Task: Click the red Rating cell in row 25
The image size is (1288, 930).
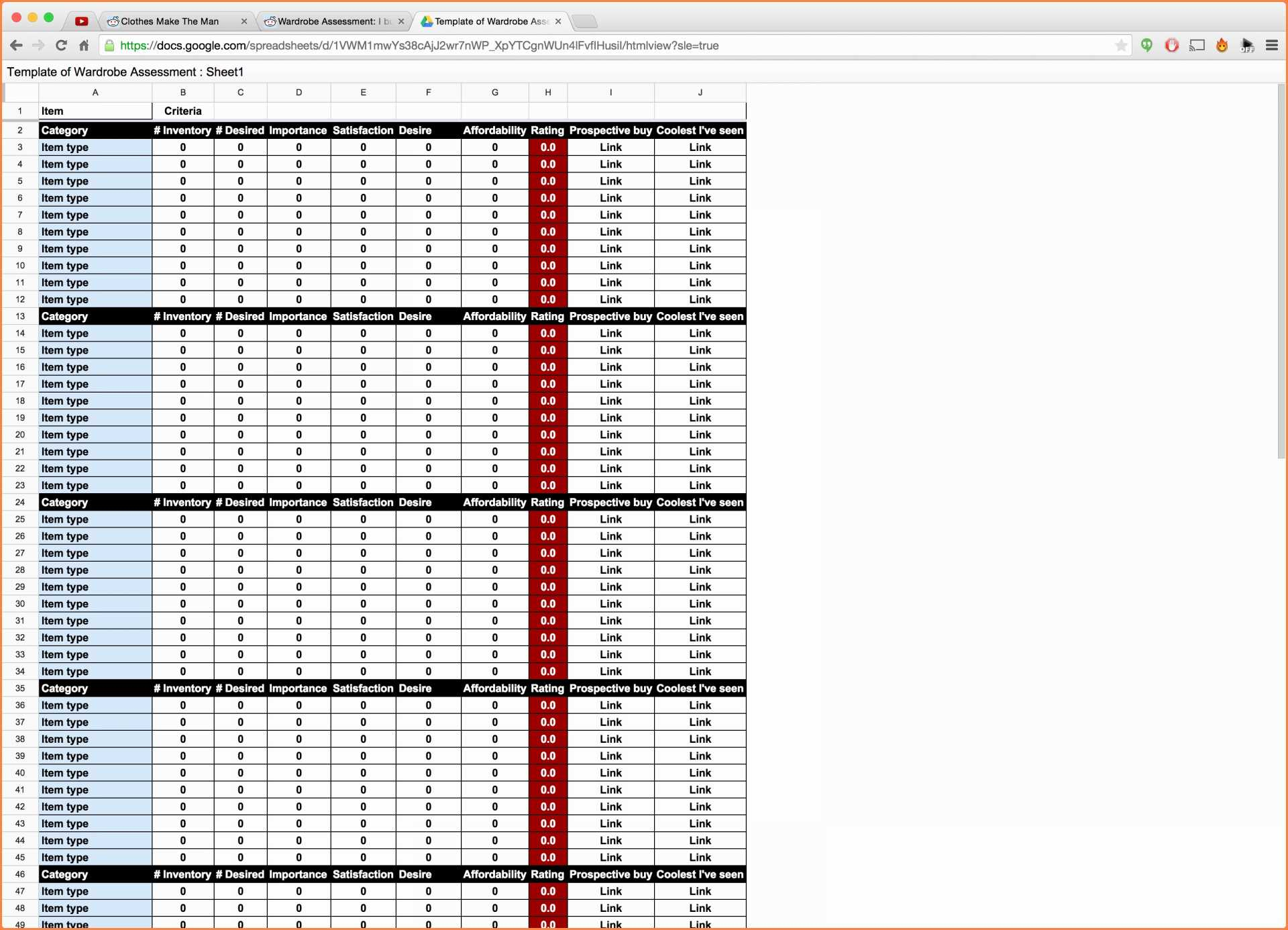Action: coord(548,519)
